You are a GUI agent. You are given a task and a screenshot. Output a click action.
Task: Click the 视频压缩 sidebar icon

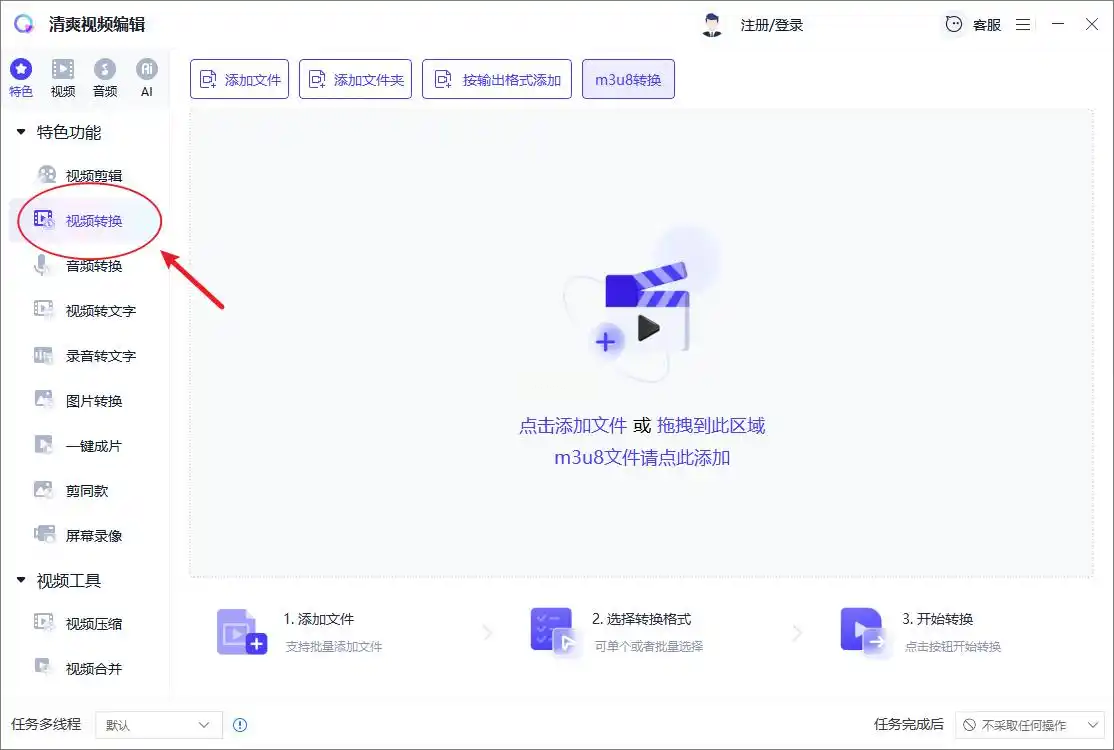tap(44, 623)
